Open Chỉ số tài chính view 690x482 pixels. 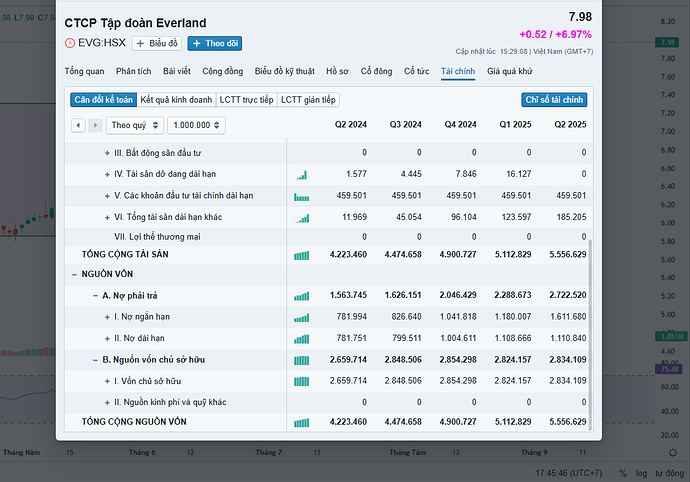coord(554,100)
